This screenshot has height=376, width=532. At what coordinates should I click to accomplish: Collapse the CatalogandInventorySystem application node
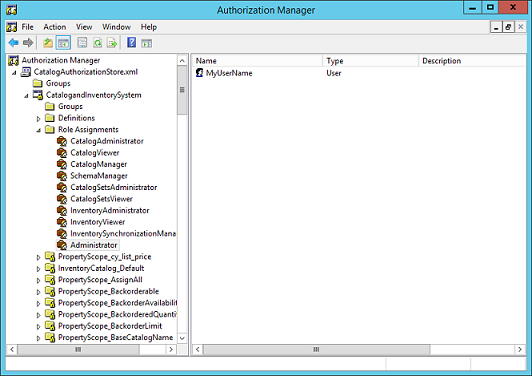pos(26,96)
